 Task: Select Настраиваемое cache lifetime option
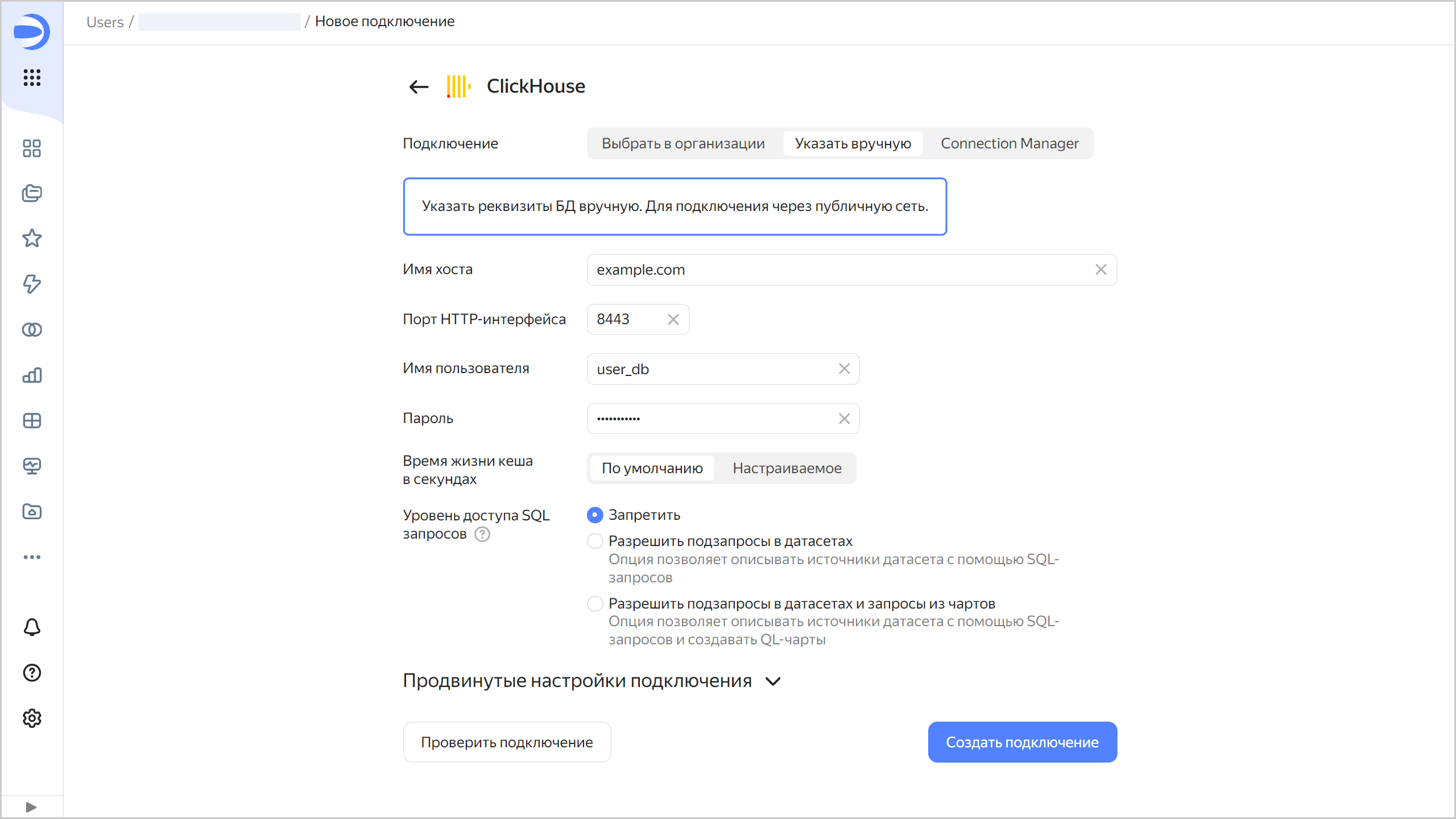[x=787, y=468]
